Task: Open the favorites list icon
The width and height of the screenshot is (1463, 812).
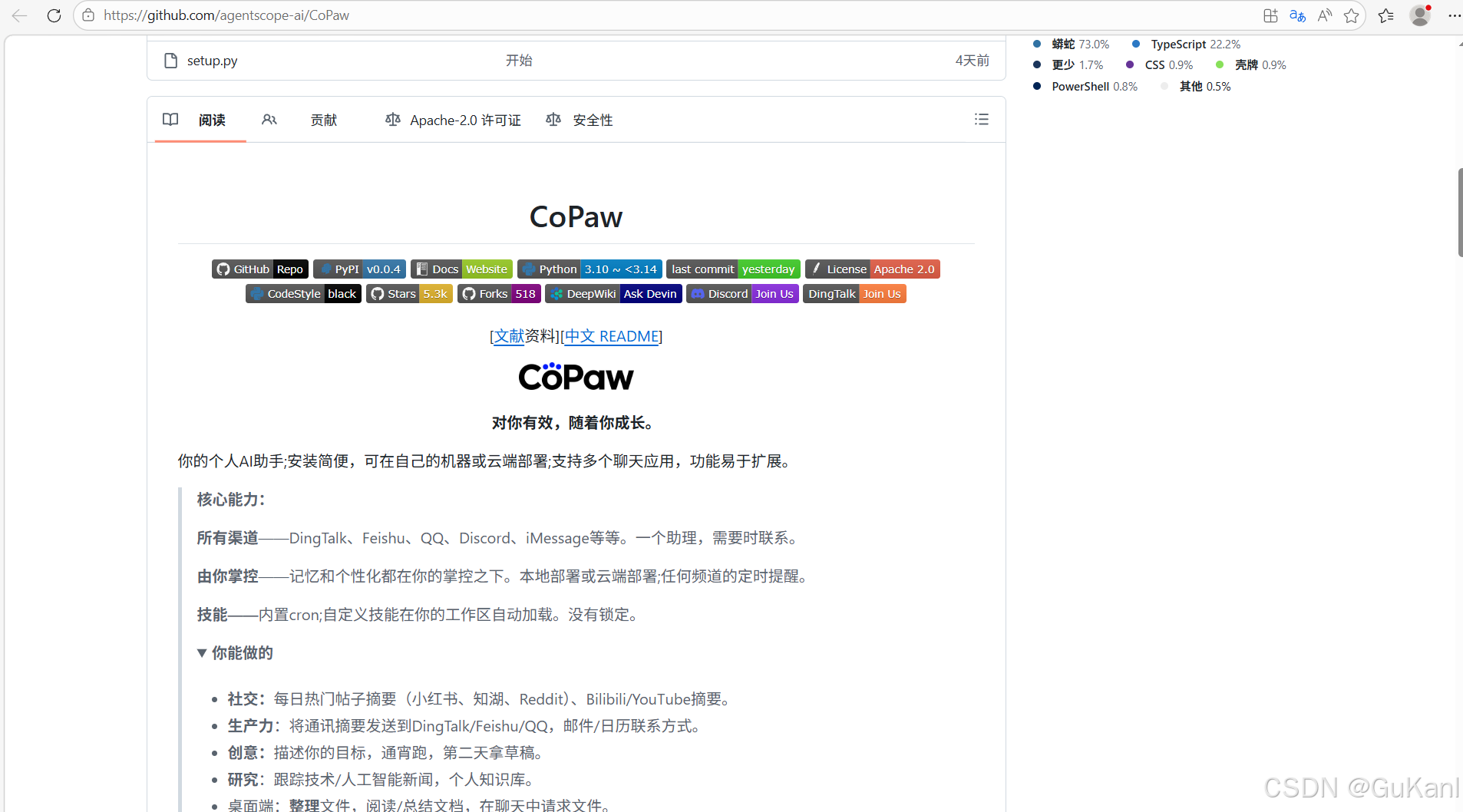Action: tap(1385, 15)
